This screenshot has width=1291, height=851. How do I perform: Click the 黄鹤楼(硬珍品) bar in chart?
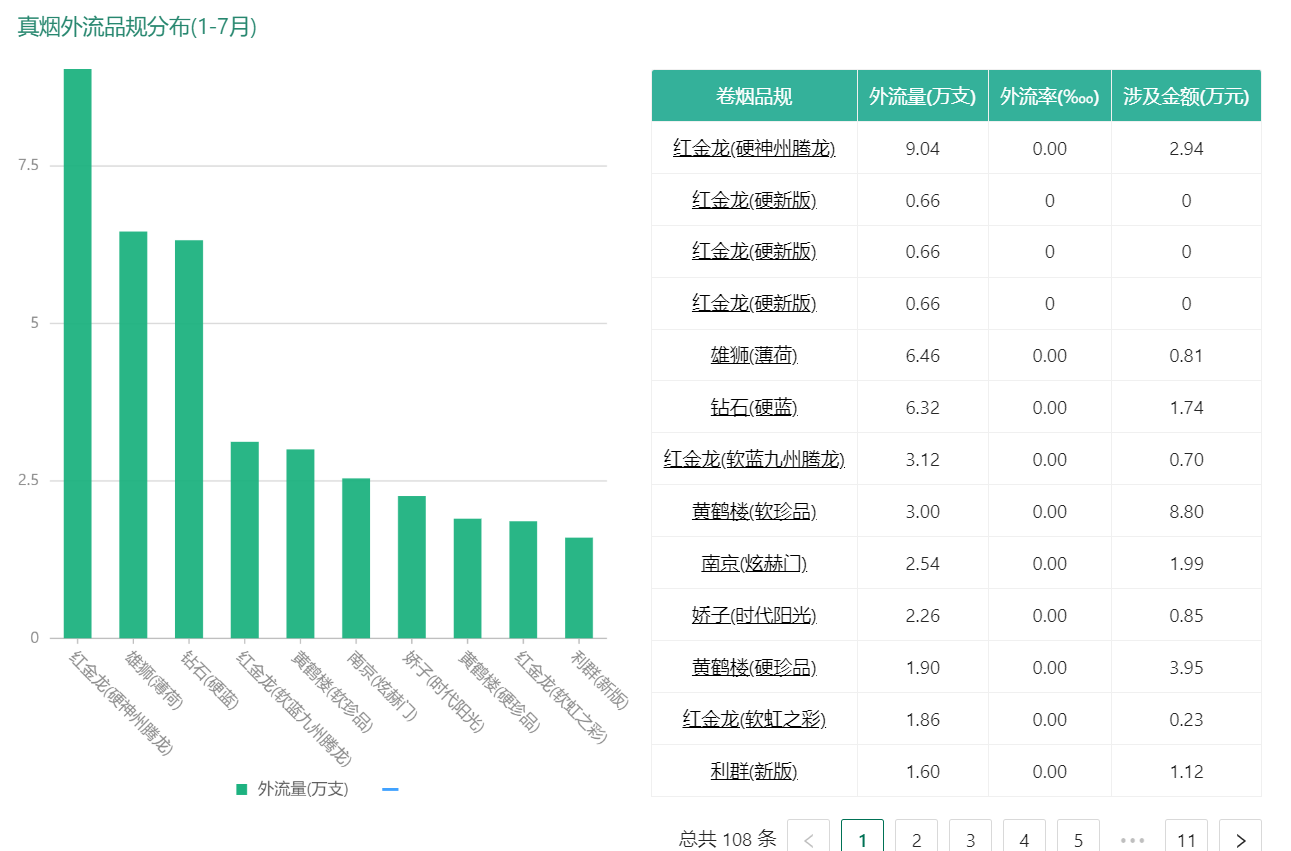tap(467, 578)
